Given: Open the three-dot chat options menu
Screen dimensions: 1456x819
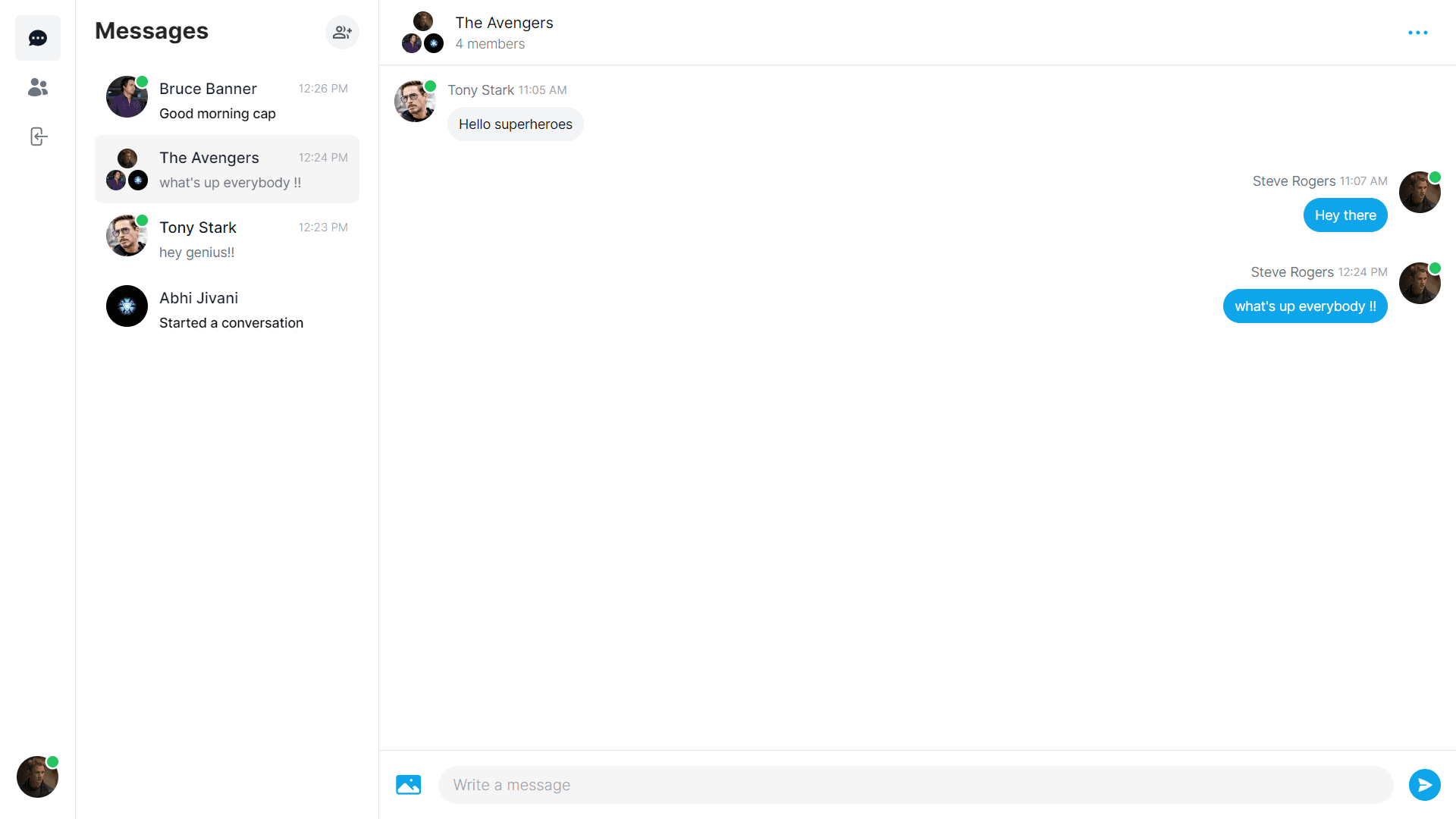Looking at the screenshot, I should click(1417, 33).
